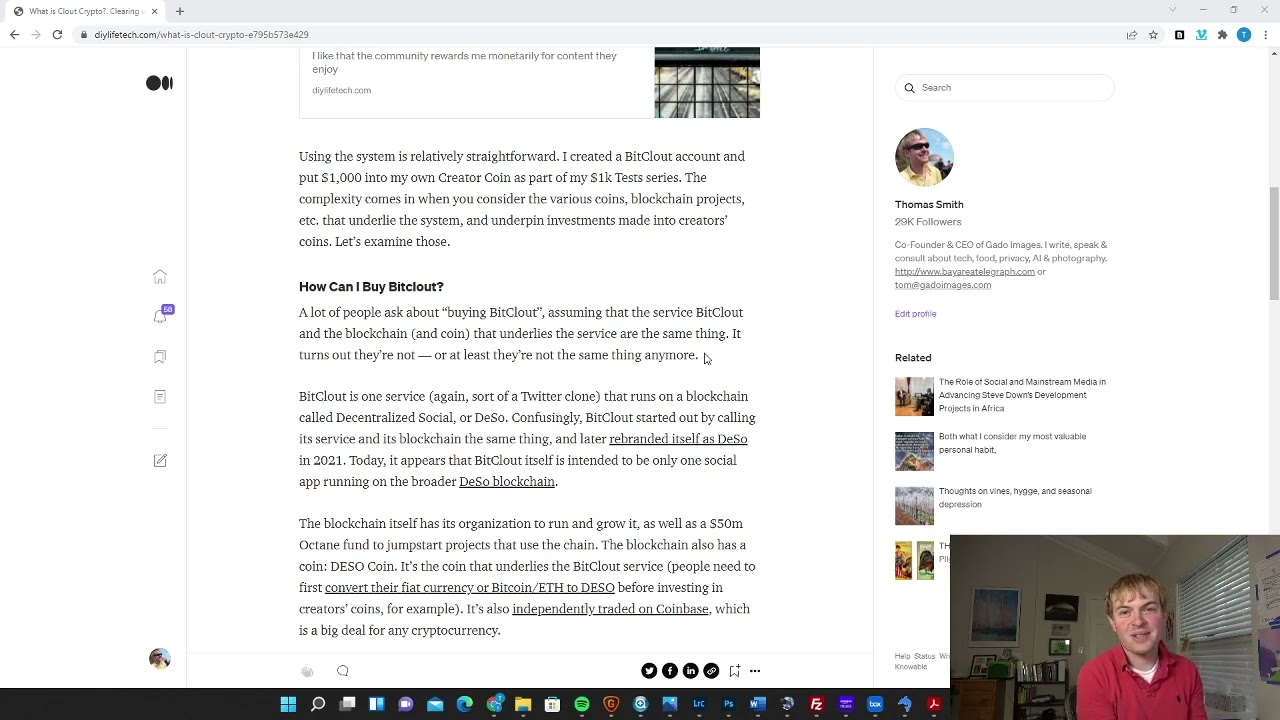Viewport: 1280px width, 720px height.
Task: Open the Thomas Smith author name
Action: [929, 204]
